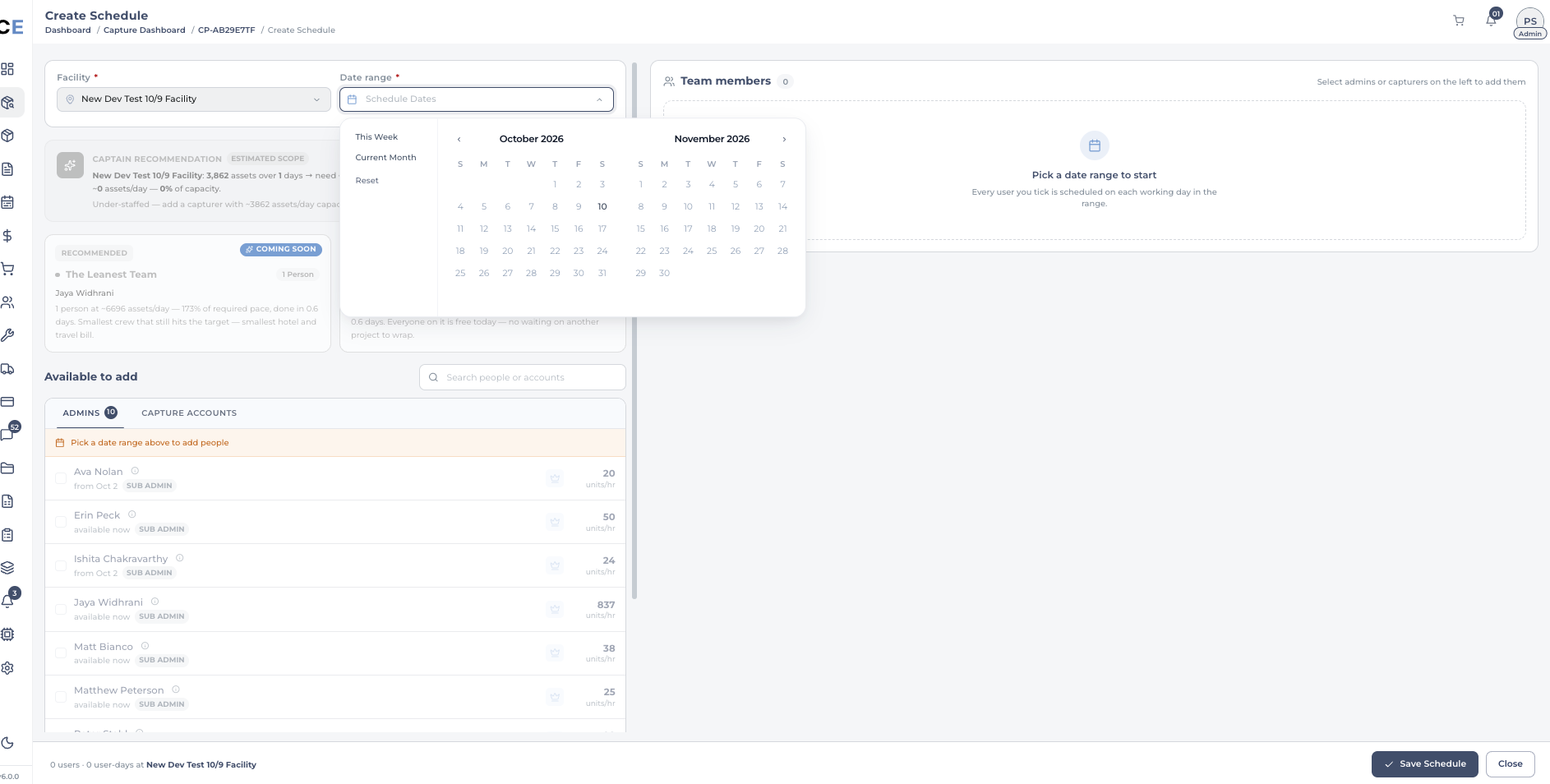Go to Capture Dashboard breadcrumb

(x=145, y=30)
